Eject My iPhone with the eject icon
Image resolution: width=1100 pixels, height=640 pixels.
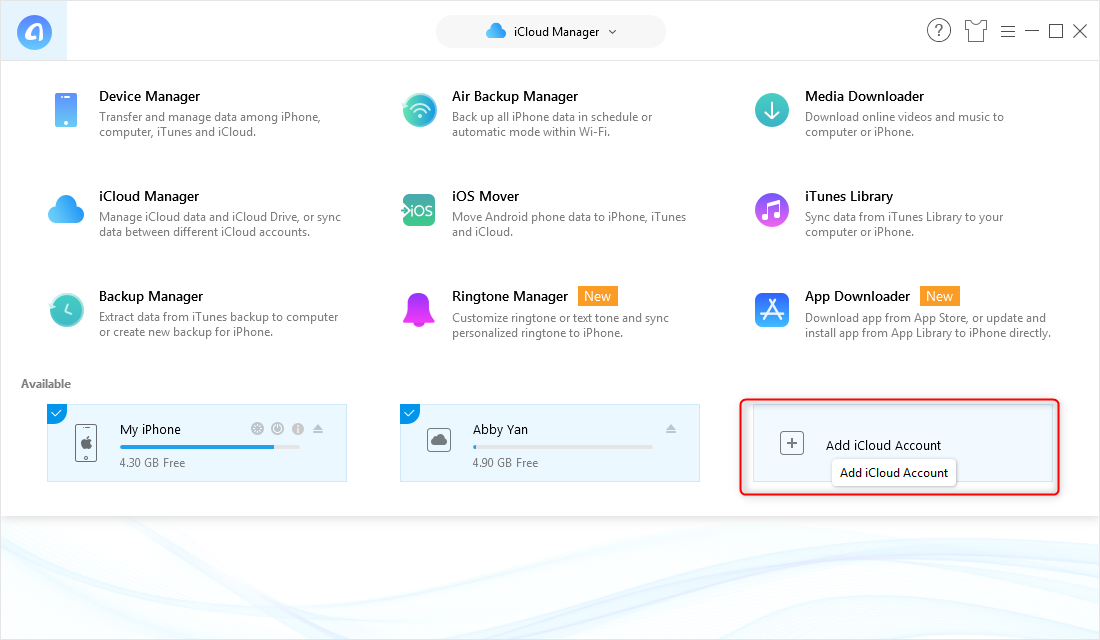coord(318,429)
